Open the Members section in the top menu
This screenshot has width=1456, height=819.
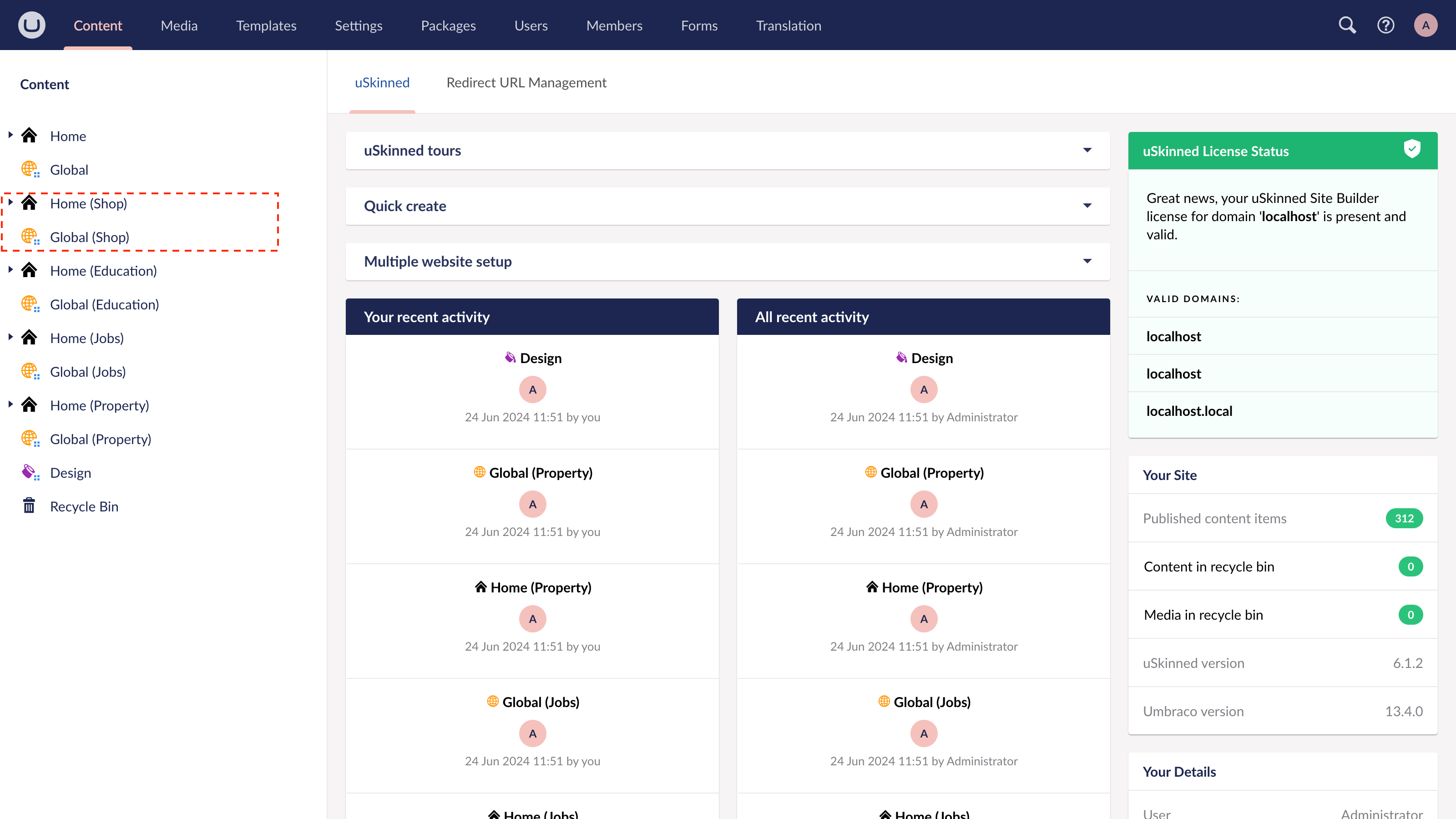coord(614,25)
